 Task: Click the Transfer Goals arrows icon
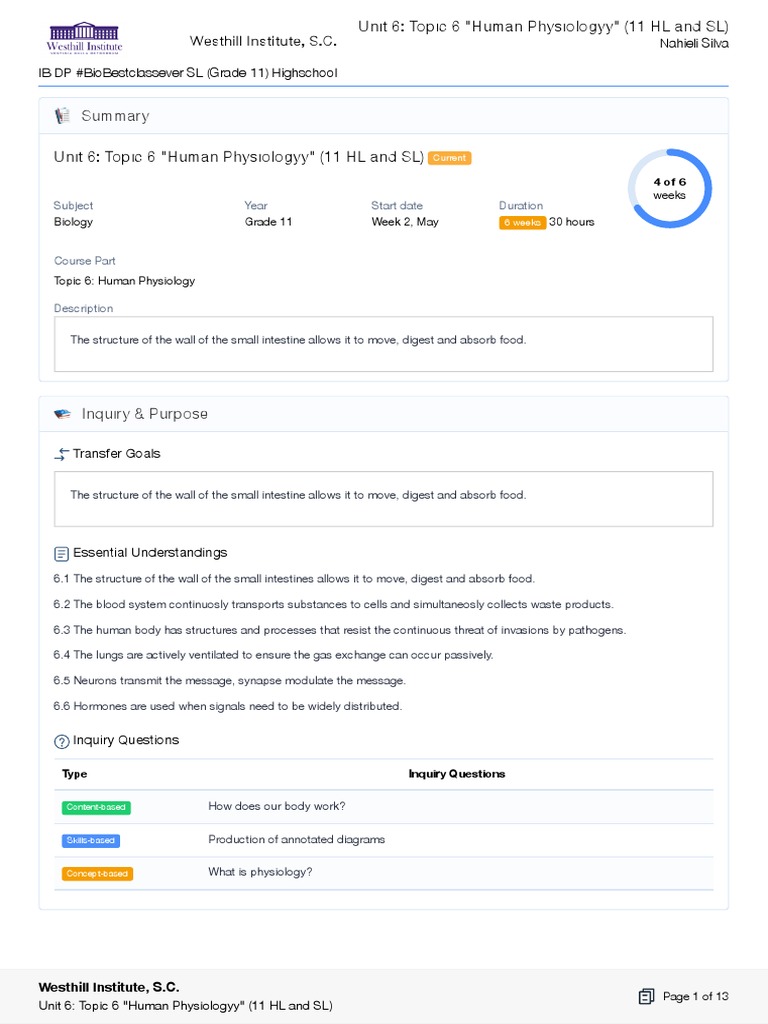[x=61, y=454]
